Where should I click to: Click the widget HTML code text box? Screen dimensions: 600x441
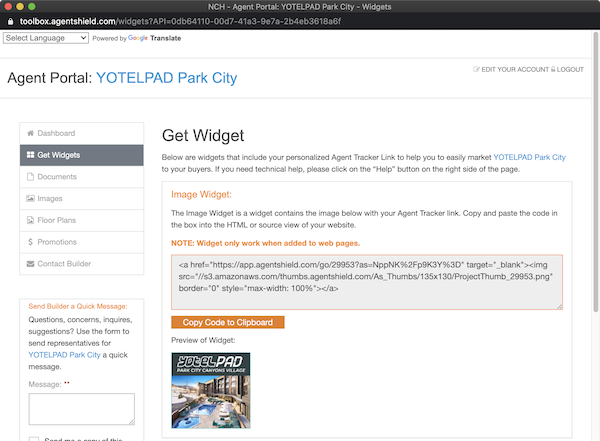[x=367, y=282]
